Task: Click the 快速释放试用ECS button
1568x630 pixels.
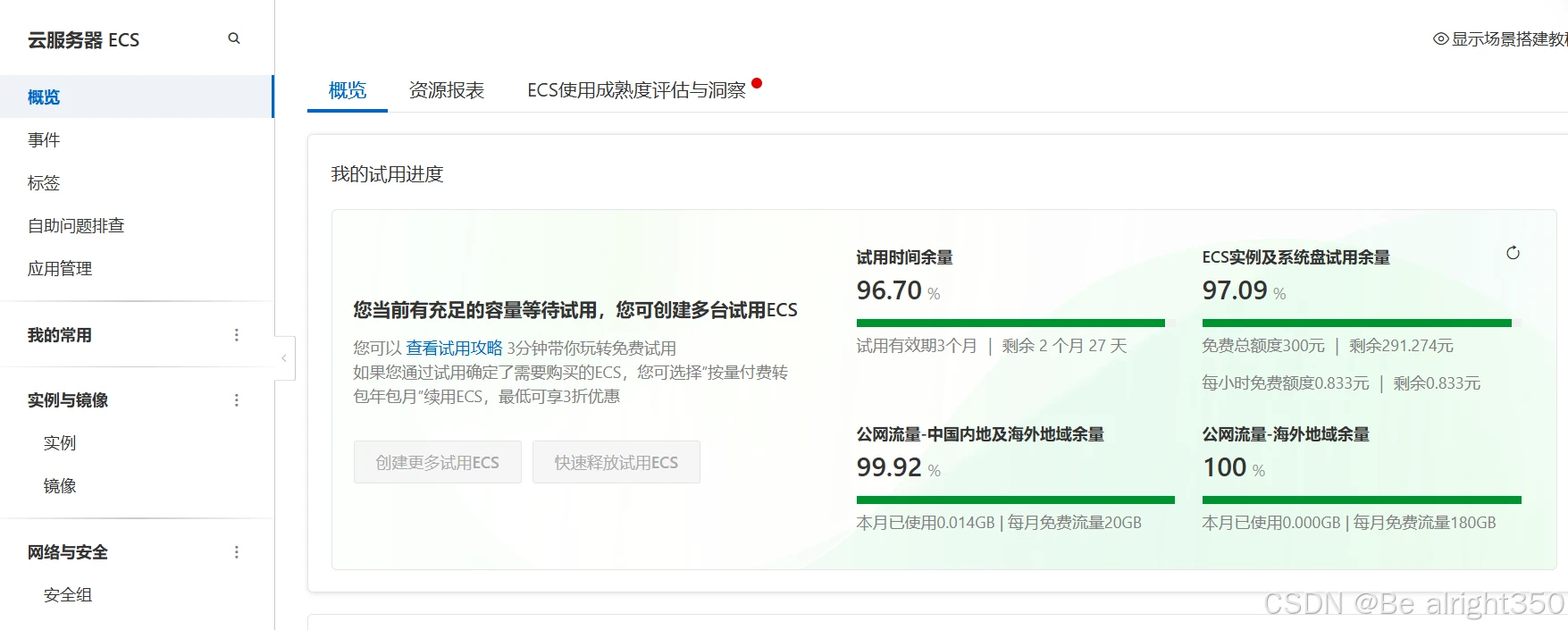Action: click(616, 462)
